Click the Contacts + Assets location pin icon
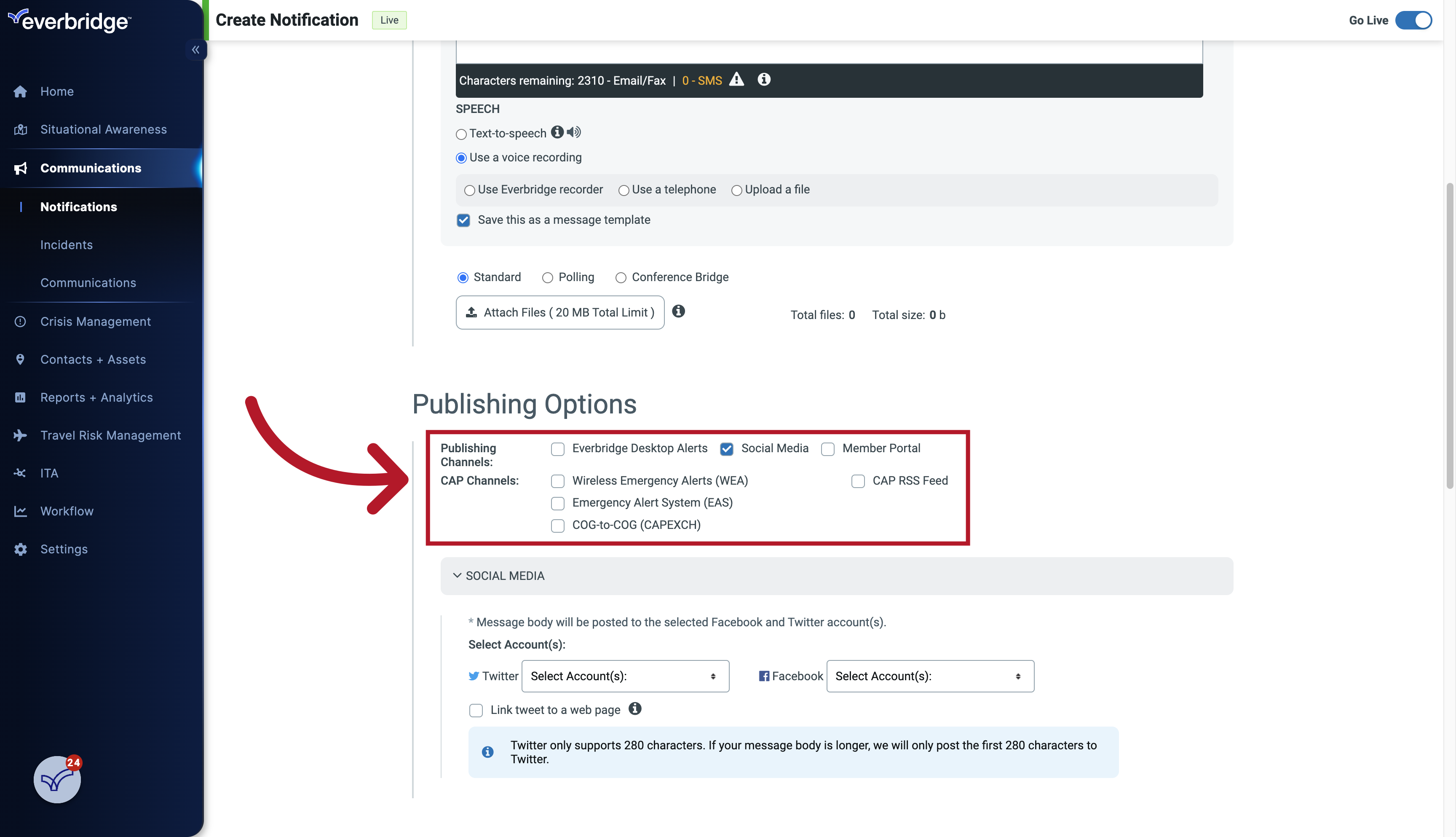The height and width of the screenshot is (837, 1456). click(x=20, y=359)
